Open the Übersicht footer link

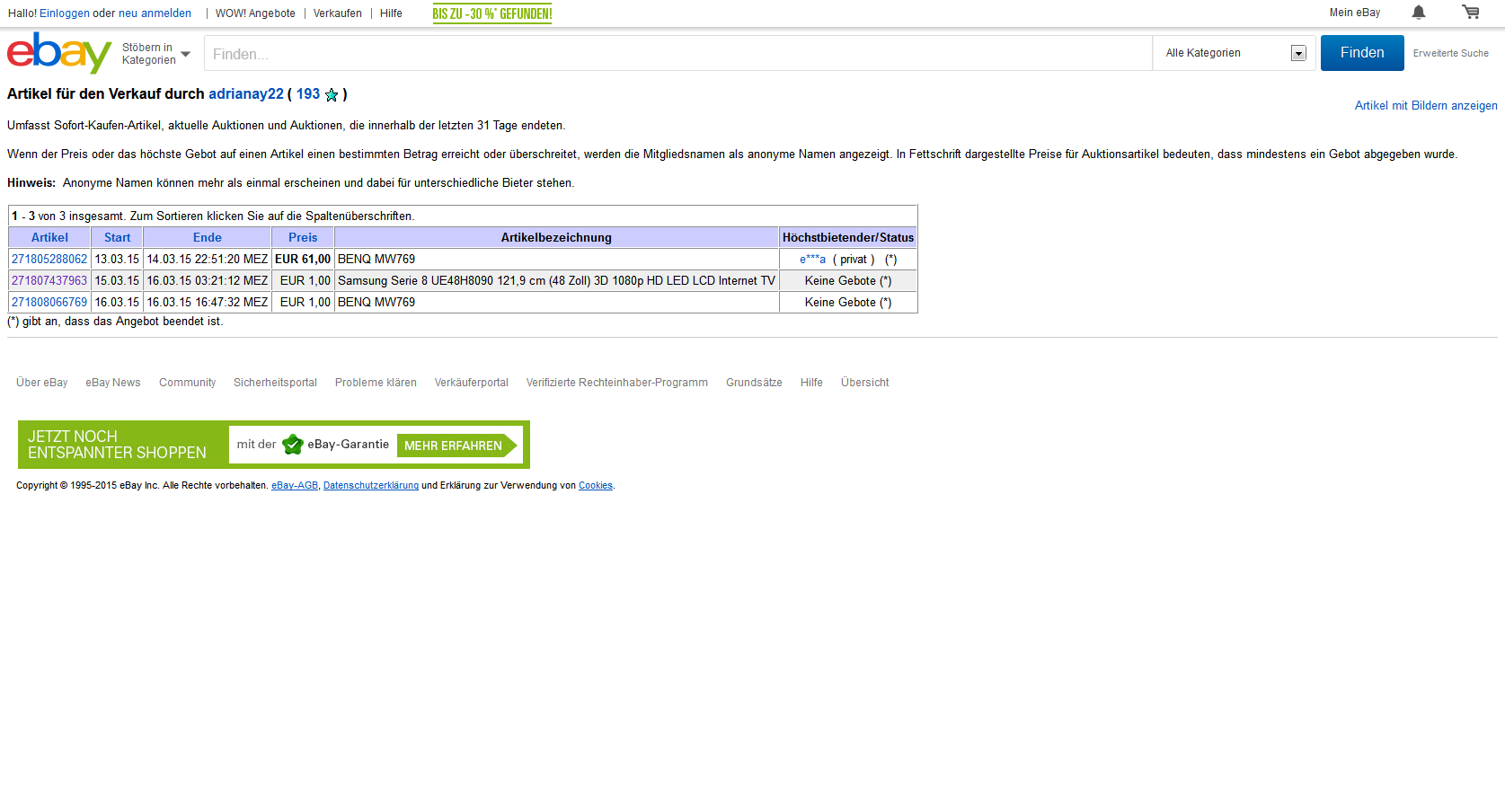click(x=865, y=383)
